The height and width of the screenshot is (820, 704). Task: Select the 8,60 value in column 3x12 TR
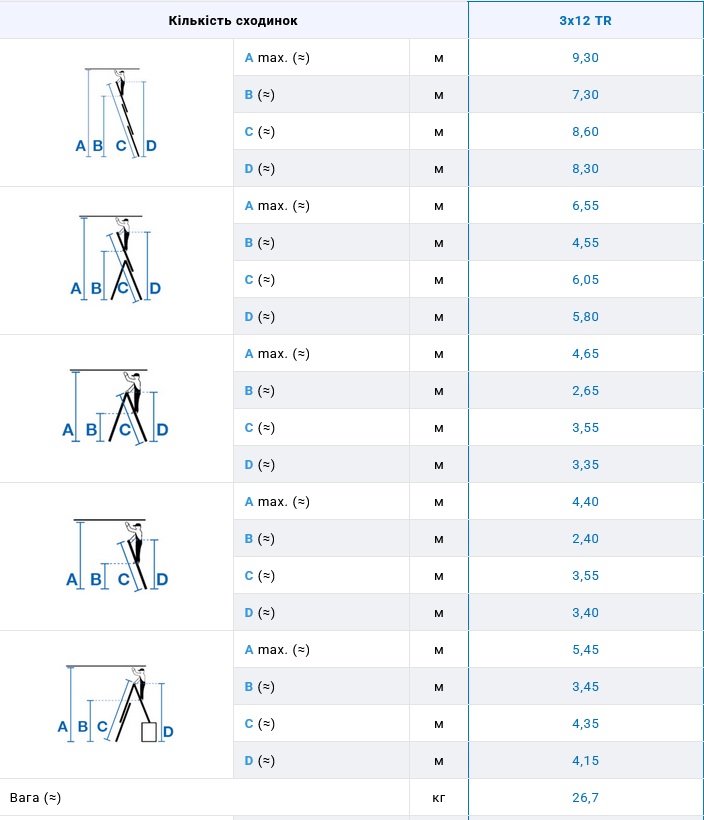[x=585, y=132]
